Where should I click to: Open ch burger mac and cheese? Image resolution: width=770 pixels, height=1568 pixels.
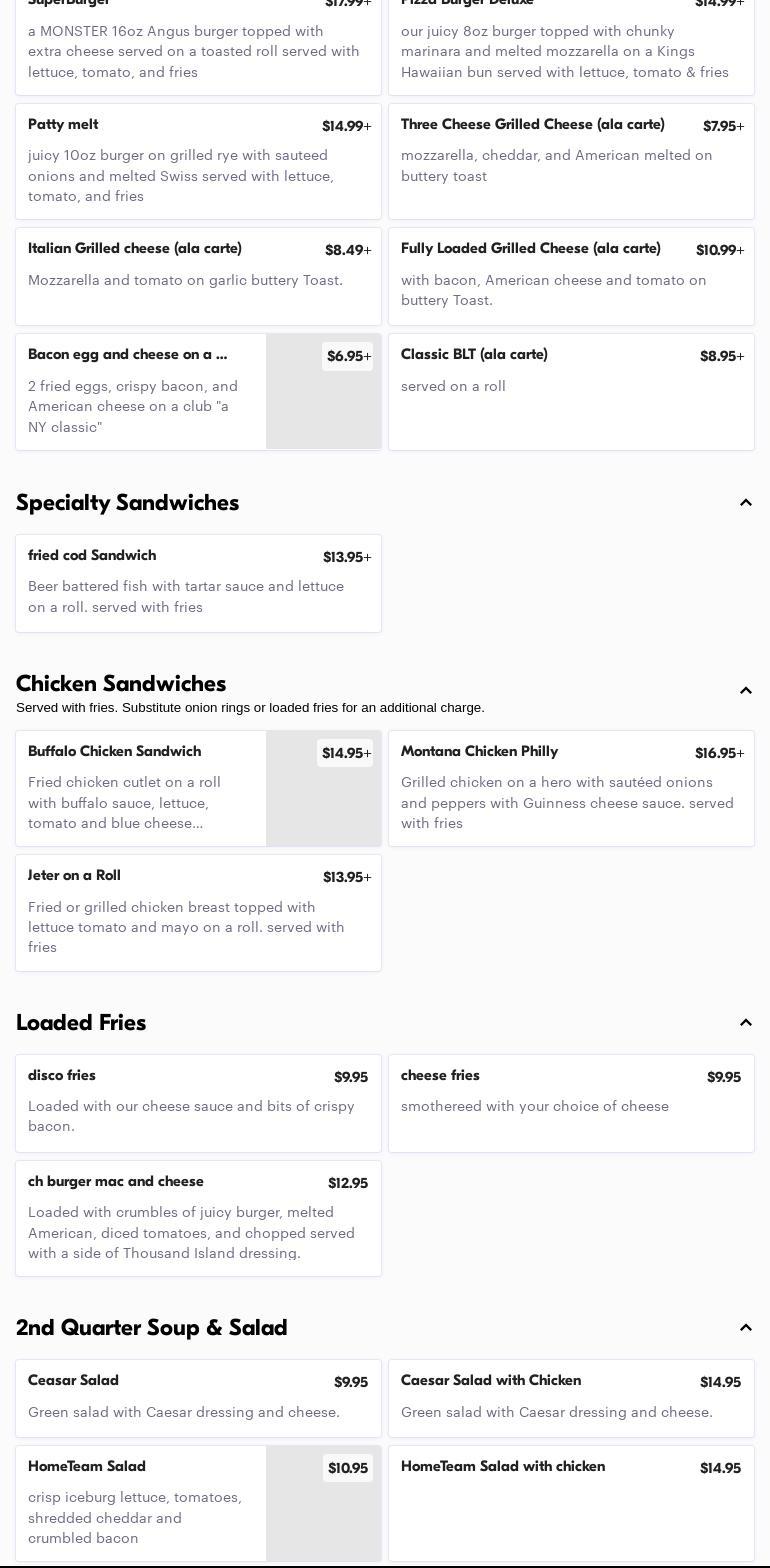198,1218
